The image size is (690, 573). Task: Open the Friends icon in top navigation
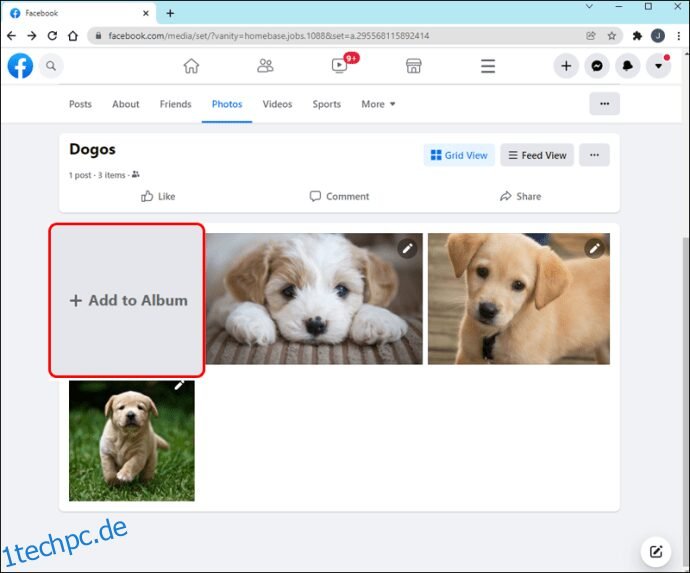click(265, 66)
